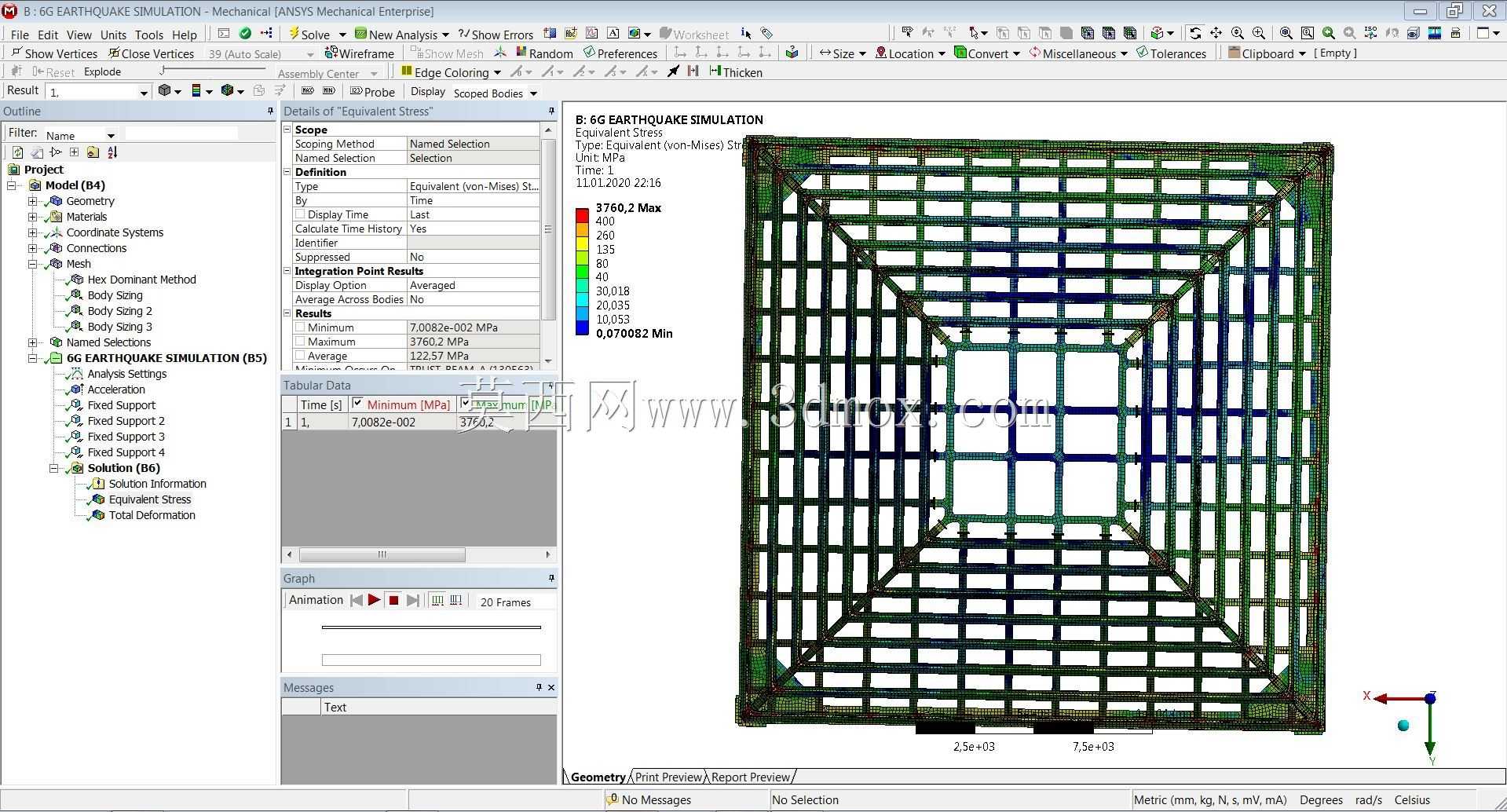Screen dimensions: 1507x812
Task: Click the Explode view slider
Action: point(212,70)
